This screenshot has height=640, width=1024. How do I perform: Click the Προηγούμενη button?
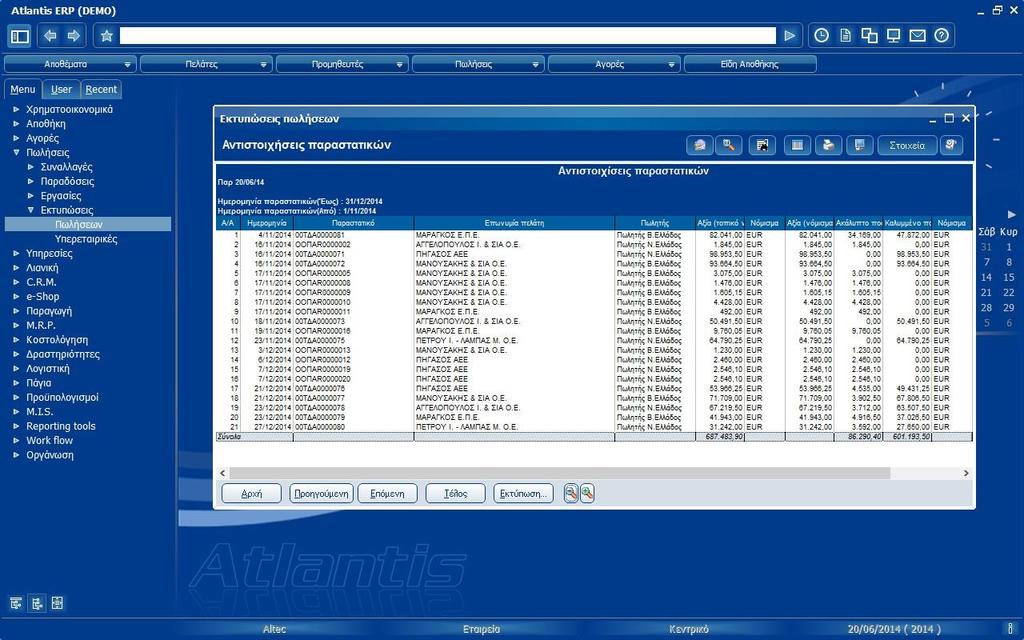pos(321,494)
